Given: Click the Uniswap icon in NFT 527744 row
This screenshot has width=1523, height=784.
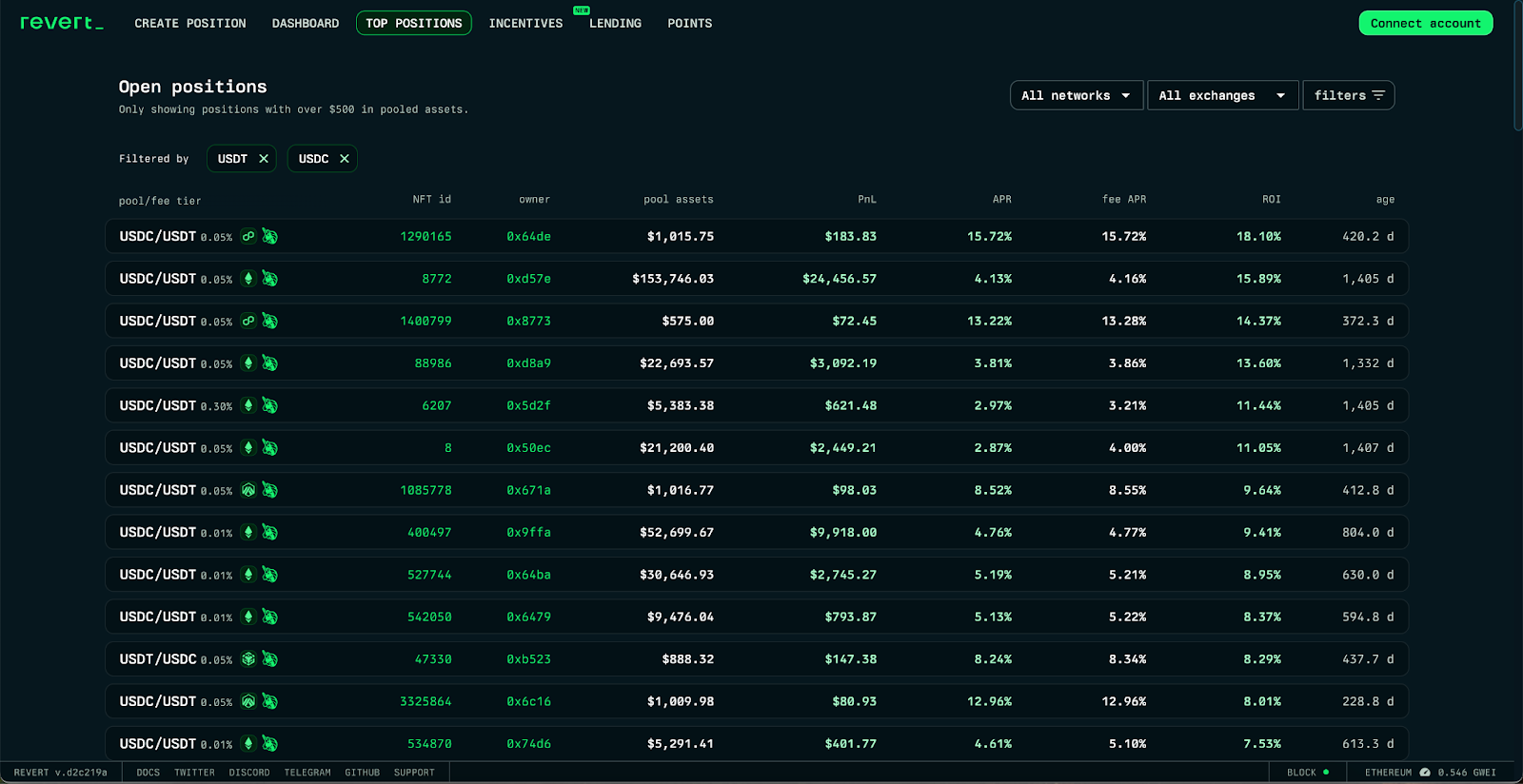Looking at the screenshot, I should tap(270, 575).
